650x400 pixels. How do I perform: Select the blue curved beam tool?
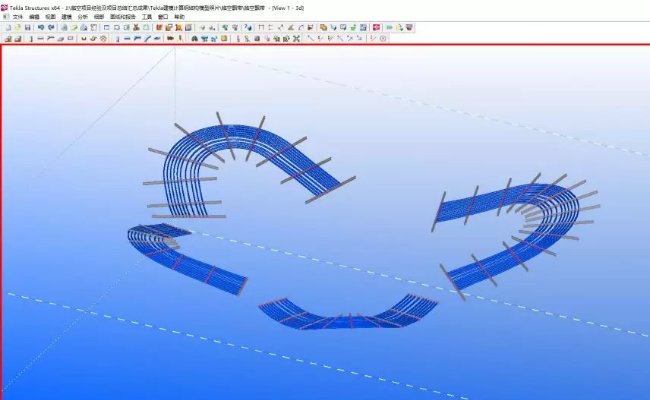click(147, 39)
